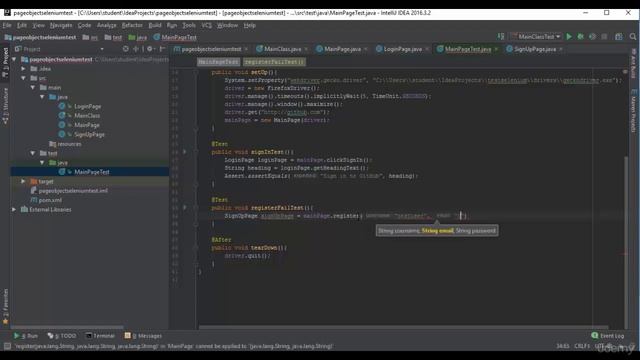The width and height of the screenshot is (640, 360).
Task: Switch to MainClass.java editor tab
Action: click(282, 49)
